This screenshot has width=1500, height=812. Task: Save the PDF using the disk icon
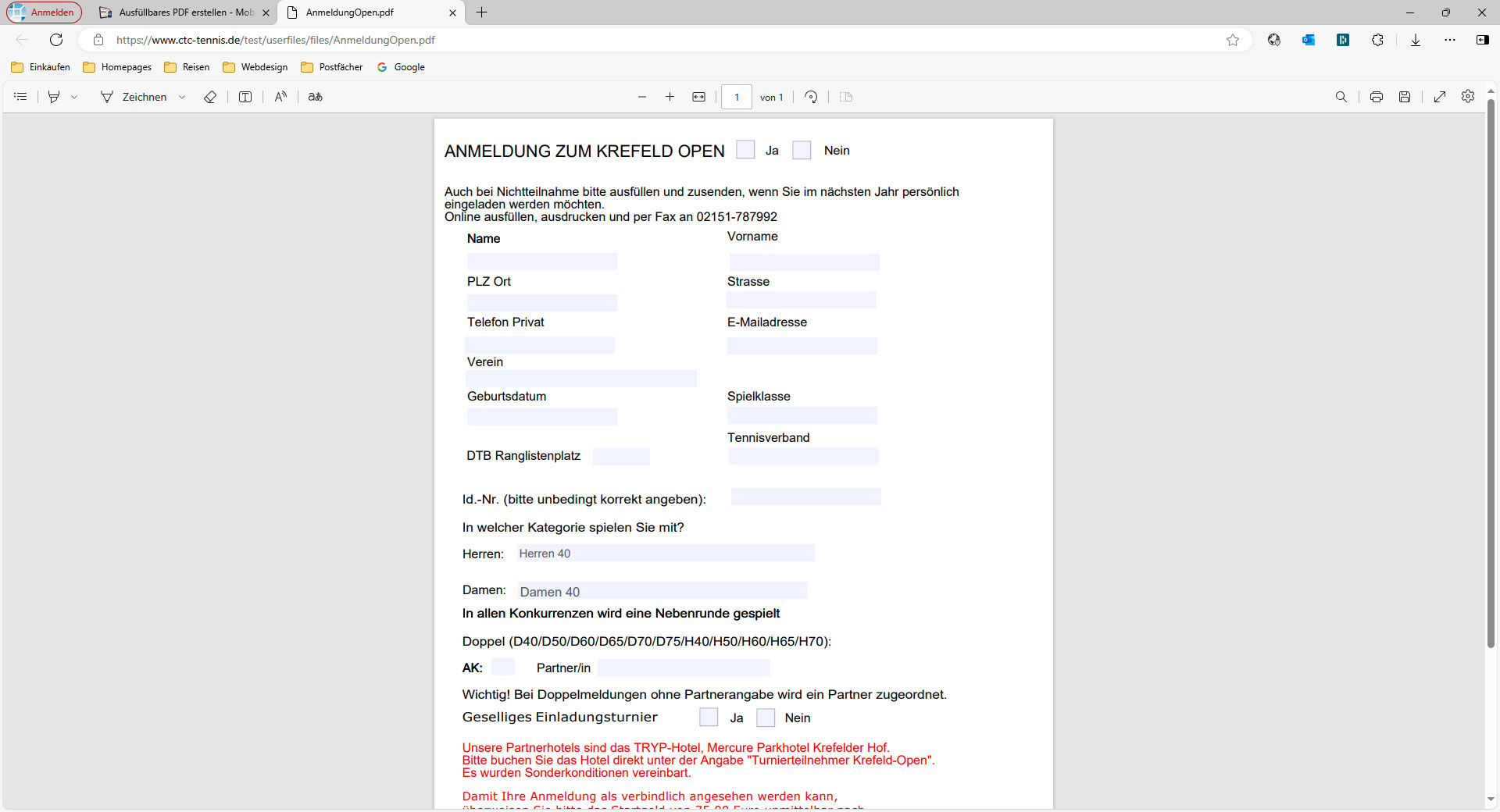point(1405,97)
